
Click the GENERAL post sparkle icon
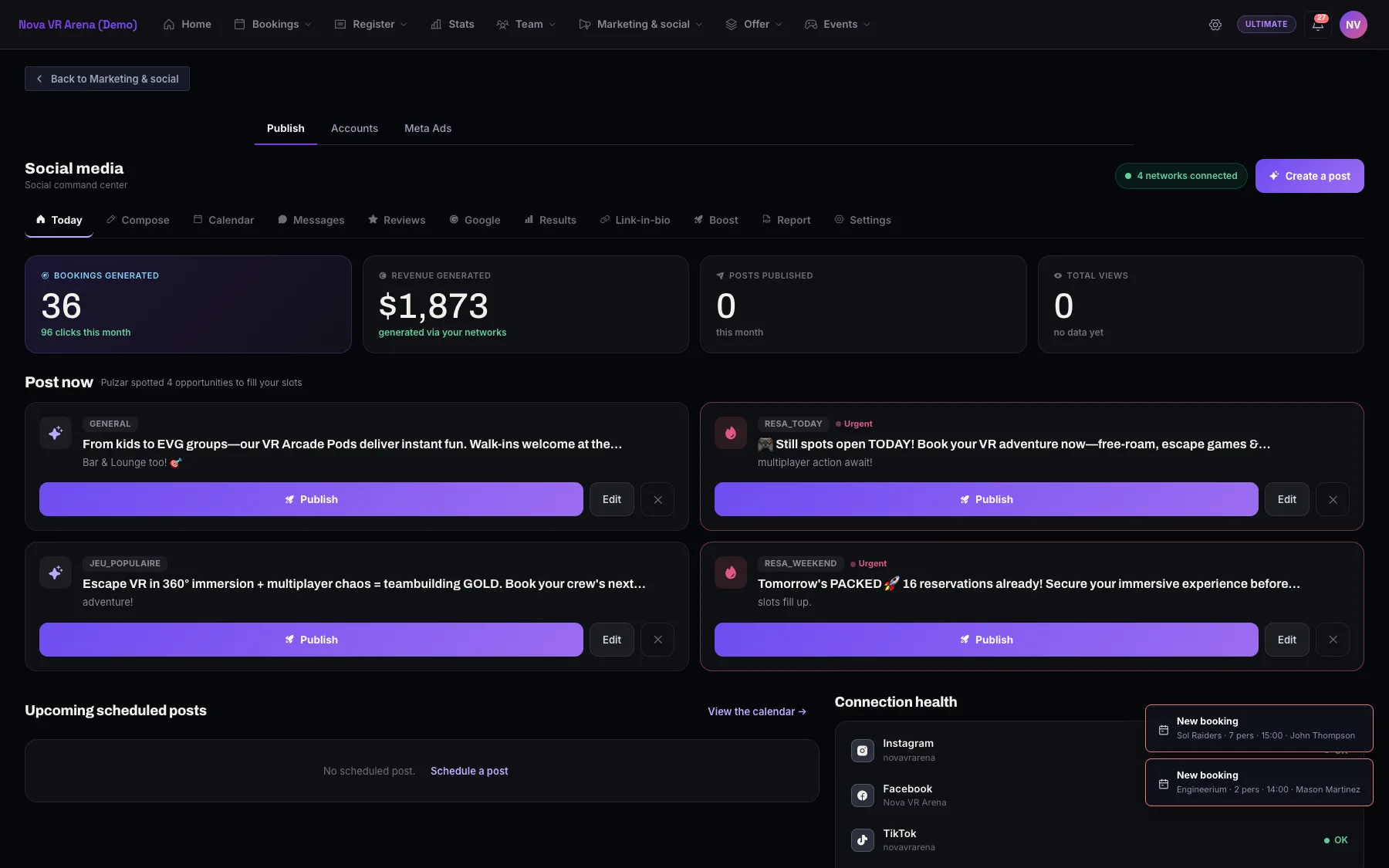56,433
